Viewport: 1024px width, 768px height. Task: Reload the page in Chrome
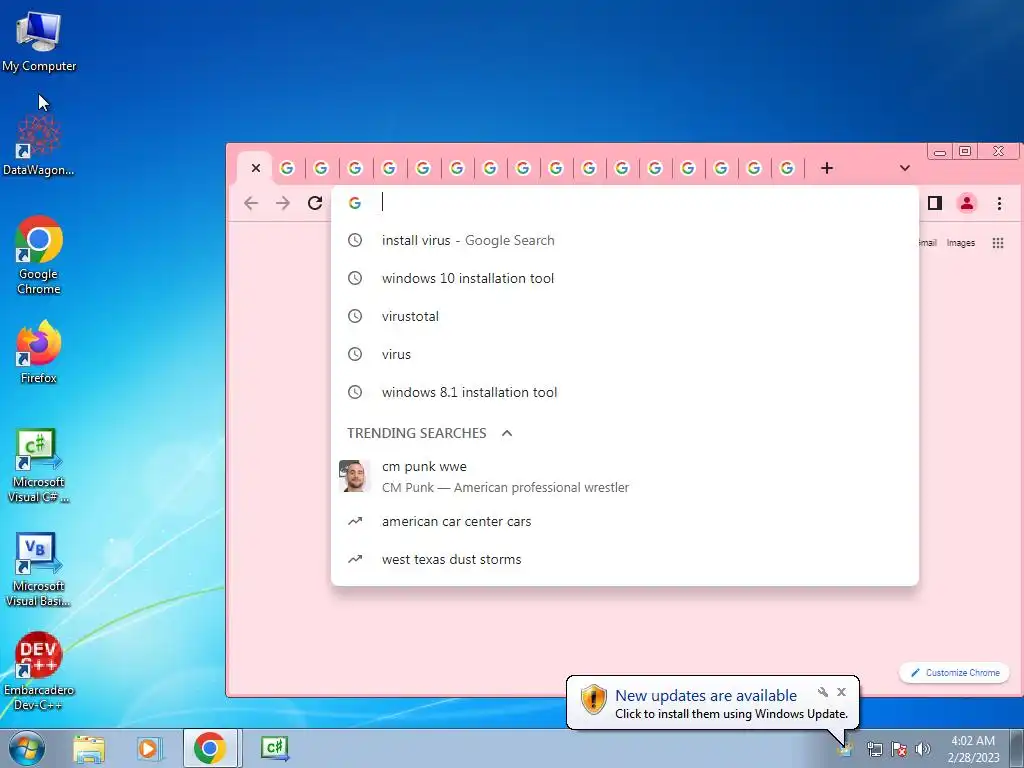315,203
